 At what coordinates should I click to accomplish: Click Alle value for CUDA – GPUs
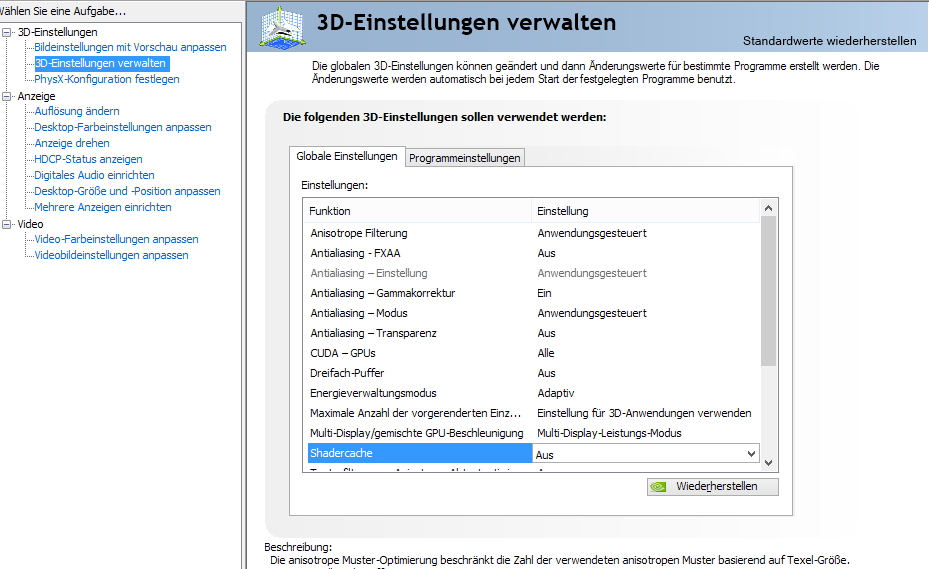tap(546, 353)
